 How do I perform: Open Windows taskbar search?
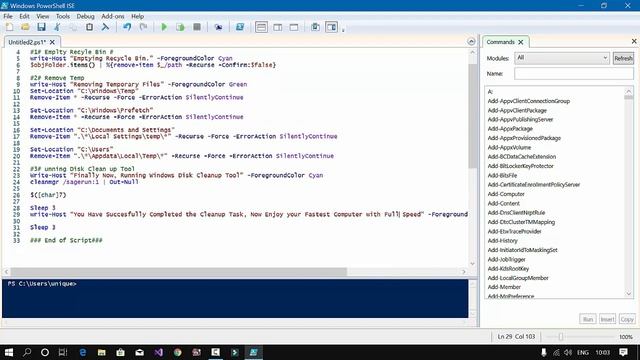click(27, 352)
